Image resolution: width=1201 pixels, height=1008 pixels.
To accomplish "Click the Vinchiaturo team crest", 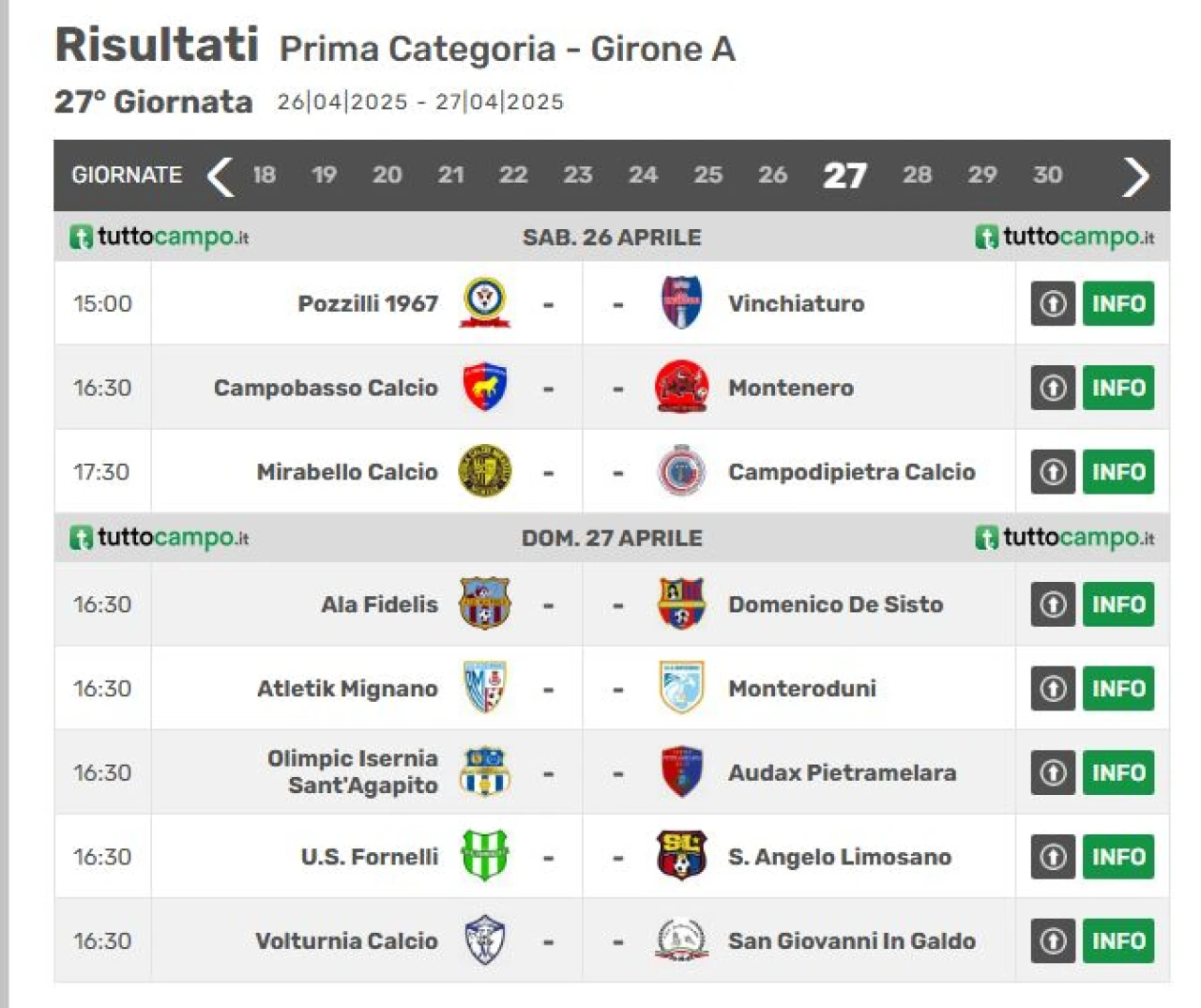I will [681, 302].
